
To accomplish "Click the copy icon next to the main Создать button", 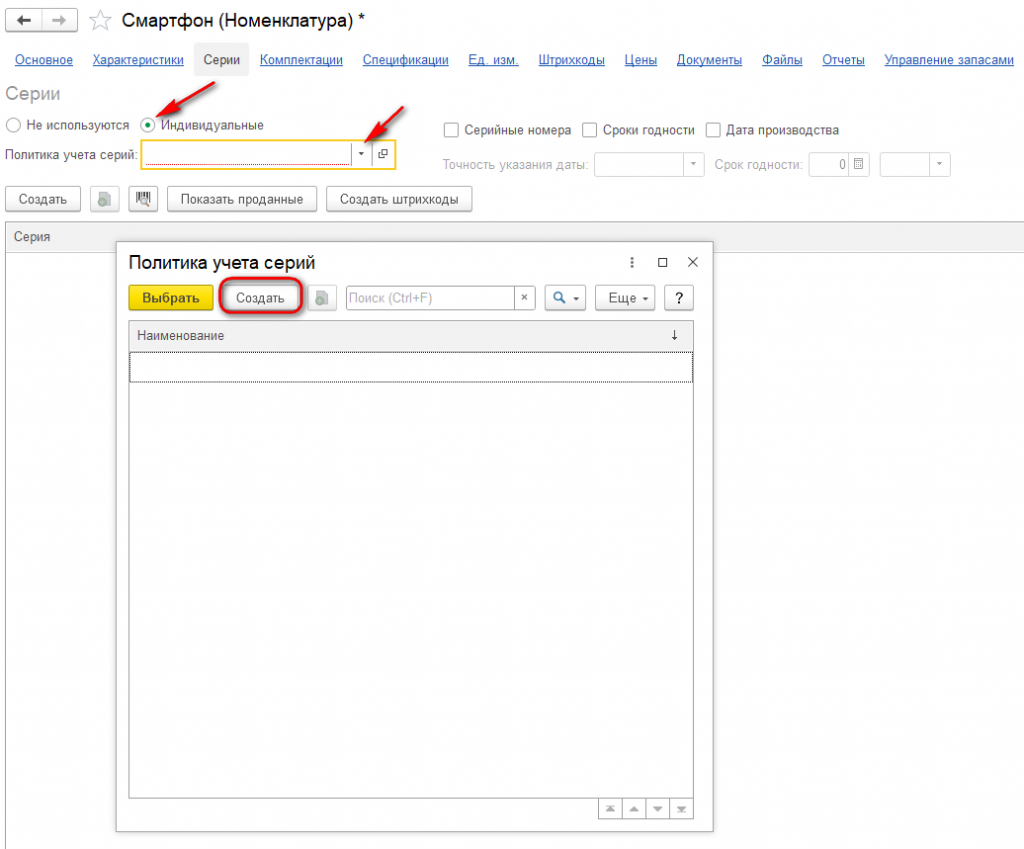I will 104,199.
